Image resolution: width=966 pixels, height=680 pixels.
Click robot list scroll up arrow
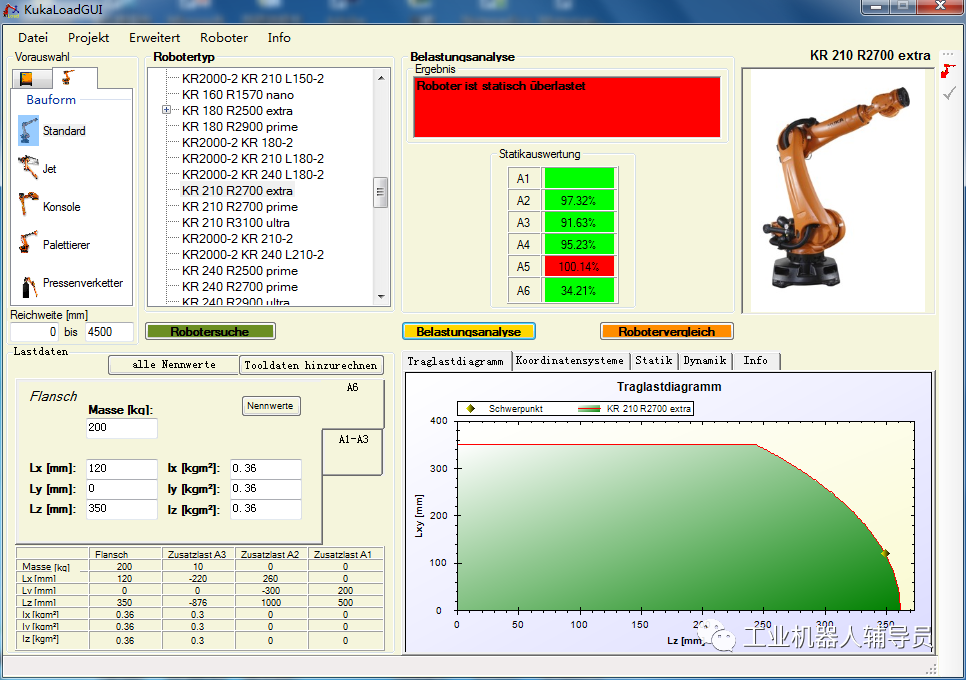point(381,78)
